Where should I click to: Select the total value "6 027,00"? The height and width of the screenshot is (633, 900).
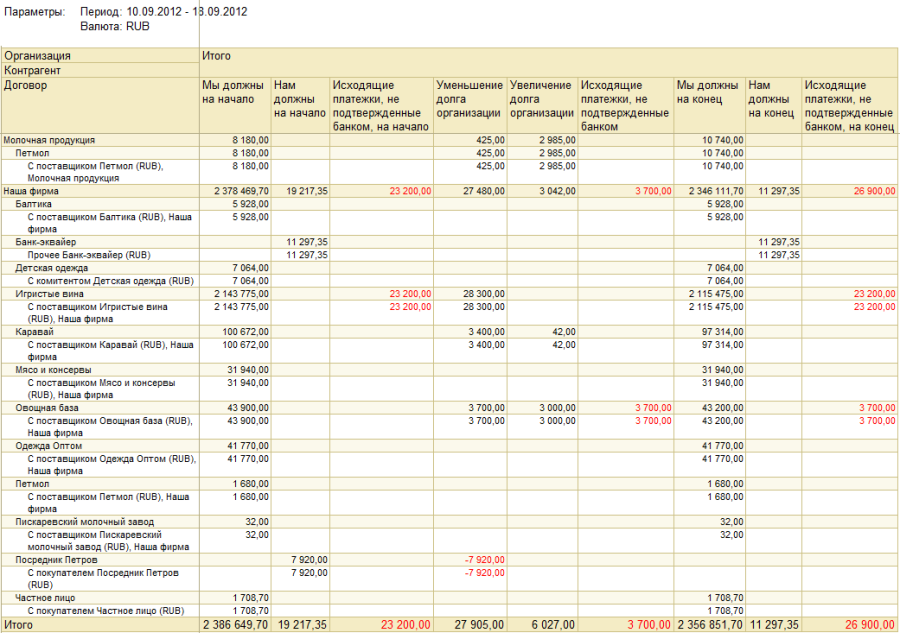(553, 625)
